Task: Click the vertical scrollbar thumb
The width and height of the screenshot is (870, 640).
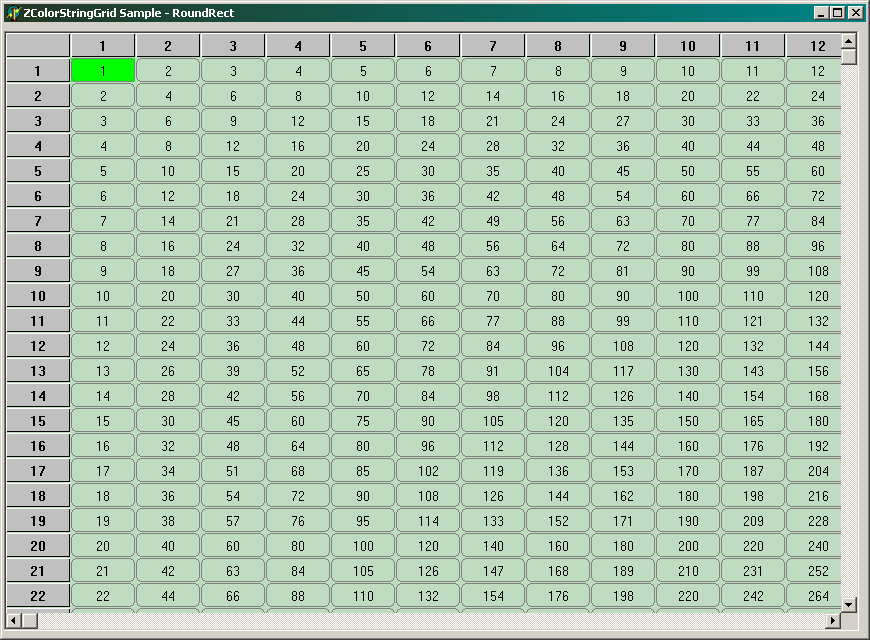Action: (849, 57)
